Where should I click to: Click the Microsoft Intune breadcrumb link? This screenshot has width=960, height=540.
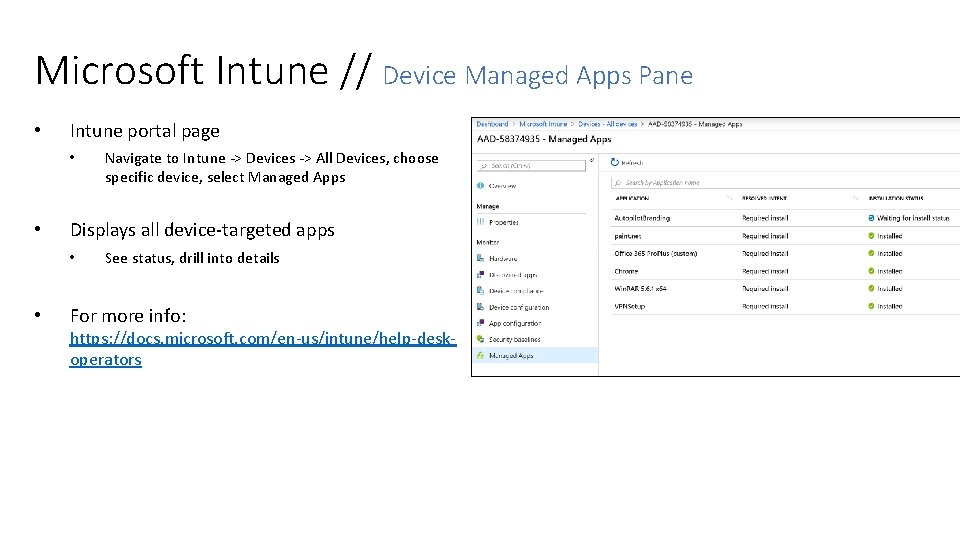coord(543,124)
